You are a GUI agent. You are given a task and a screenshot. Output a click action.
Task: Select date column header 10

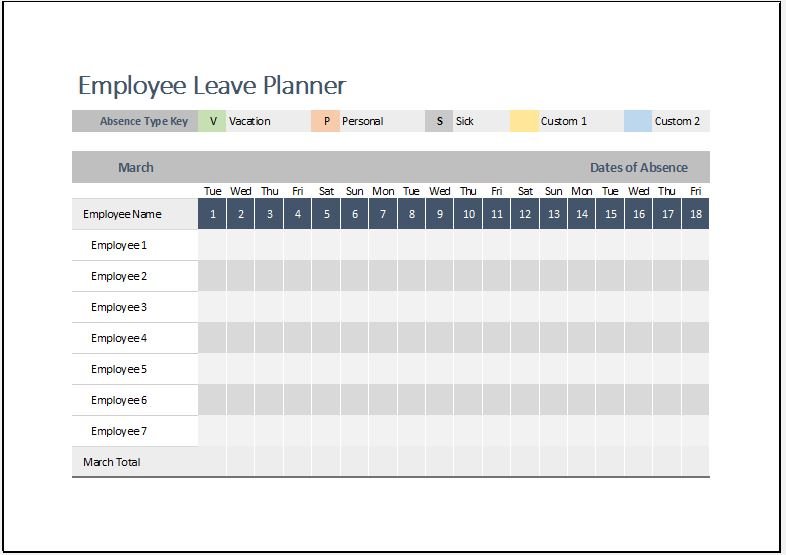[x=468, y=214]
